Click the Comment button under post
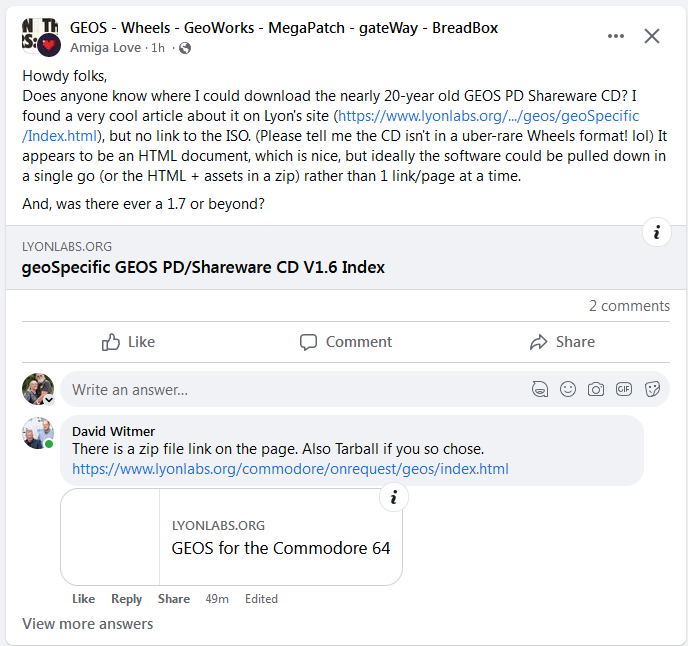The image size is (688, 646). click(346, 342)
